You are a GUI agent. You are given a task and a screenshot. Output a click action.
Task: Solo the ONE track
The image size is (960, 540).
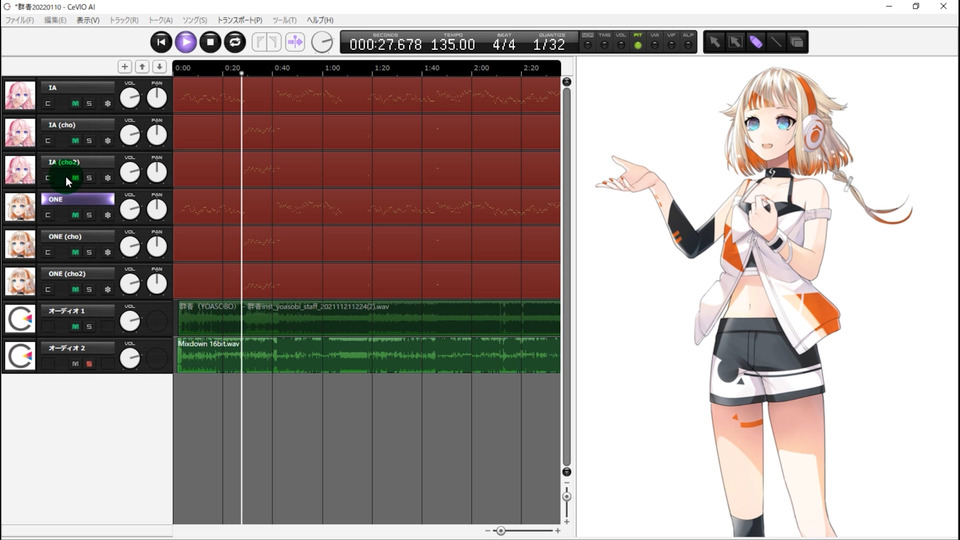89,216
